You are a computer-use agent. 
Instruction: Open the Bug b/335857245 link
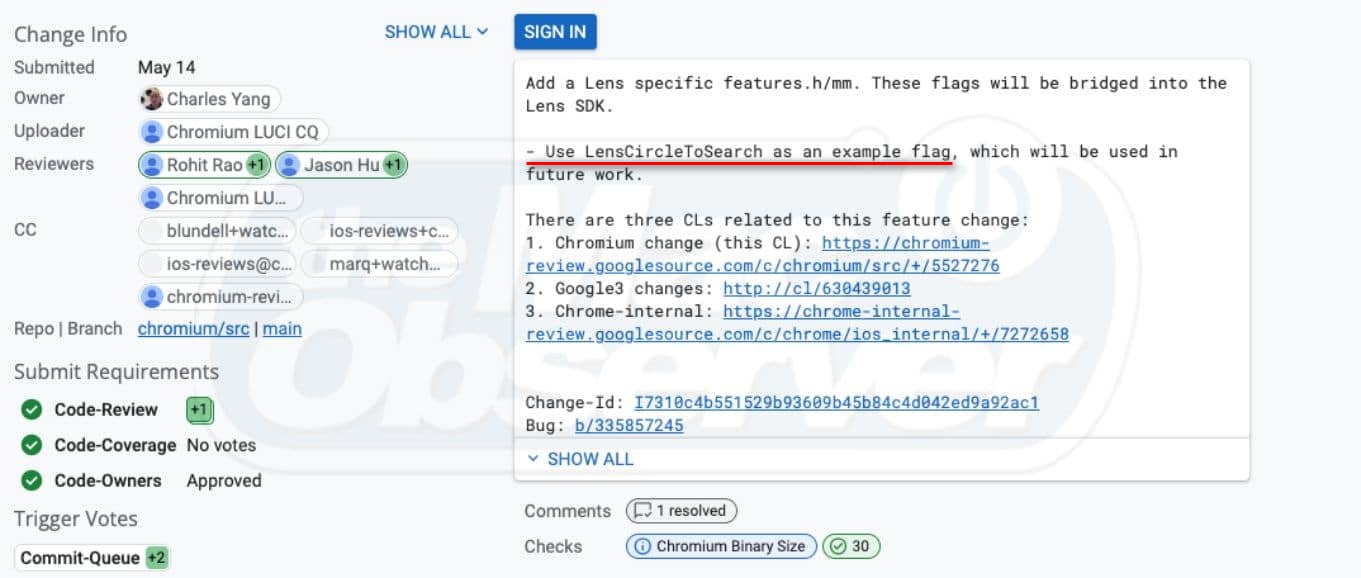[x=629, y=426]
